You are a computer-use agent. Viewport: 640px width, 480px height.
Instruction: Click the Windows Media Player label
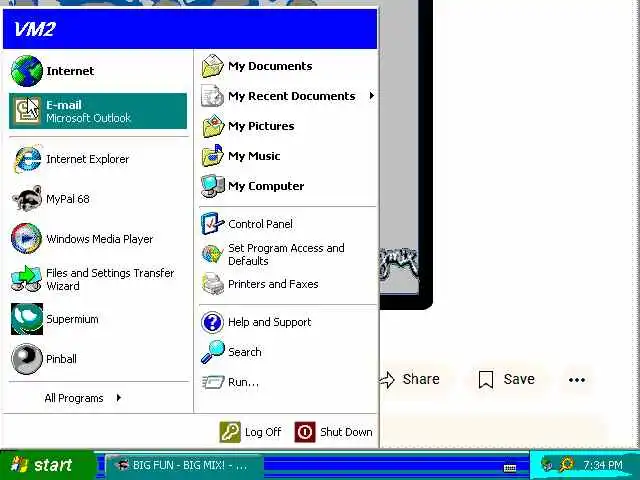(100, 239)
